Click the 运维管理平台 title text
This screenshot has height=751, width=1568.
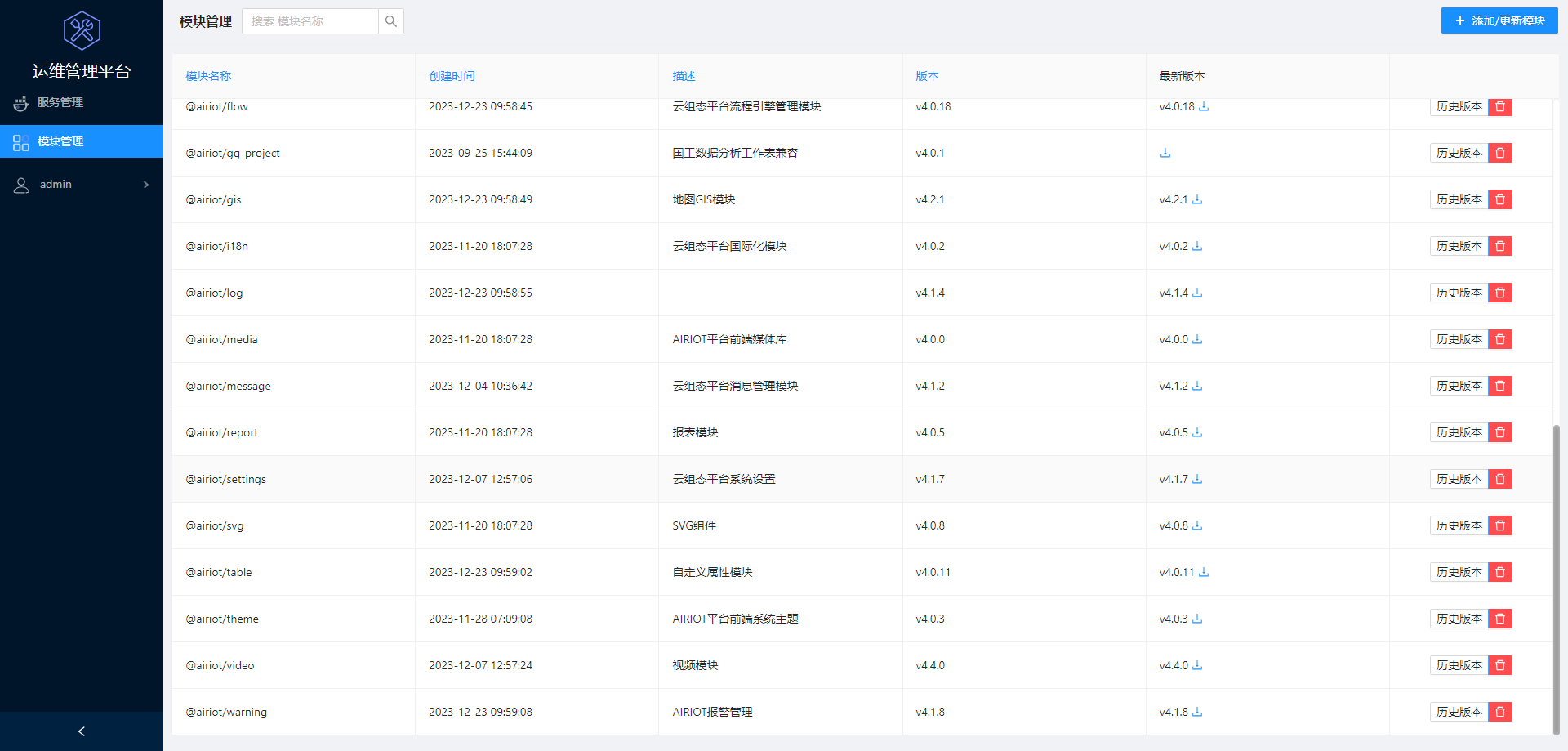(82, 71)
